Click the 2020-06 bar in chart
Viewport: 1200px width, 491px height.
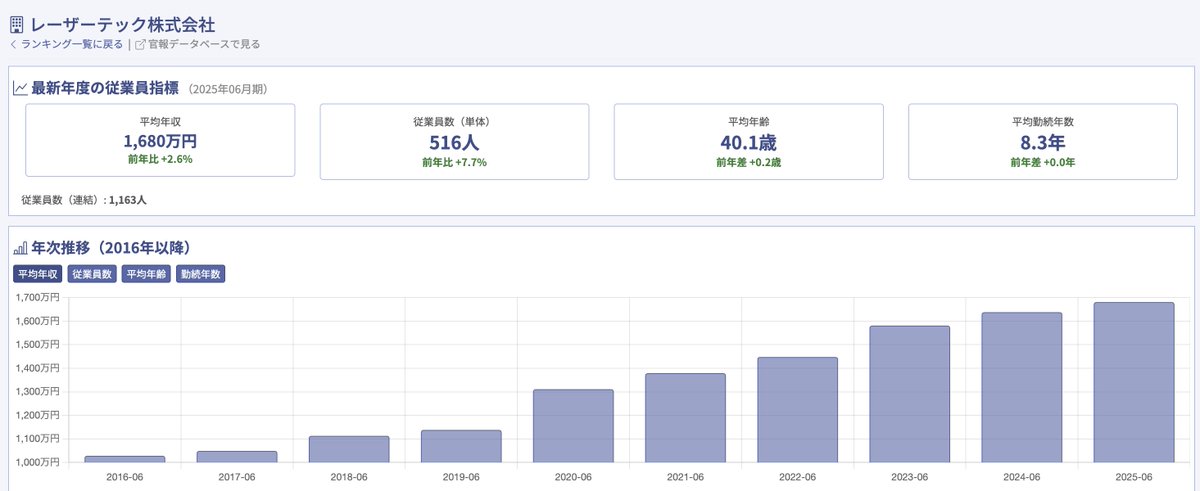(x=573, y=426)
